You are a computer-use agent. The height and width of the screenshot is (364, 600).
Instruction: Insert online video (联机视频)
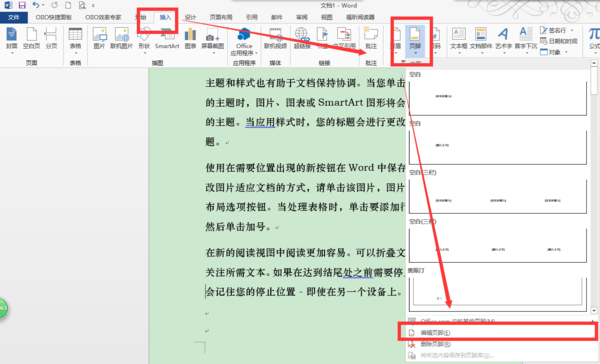coord(276,38)
